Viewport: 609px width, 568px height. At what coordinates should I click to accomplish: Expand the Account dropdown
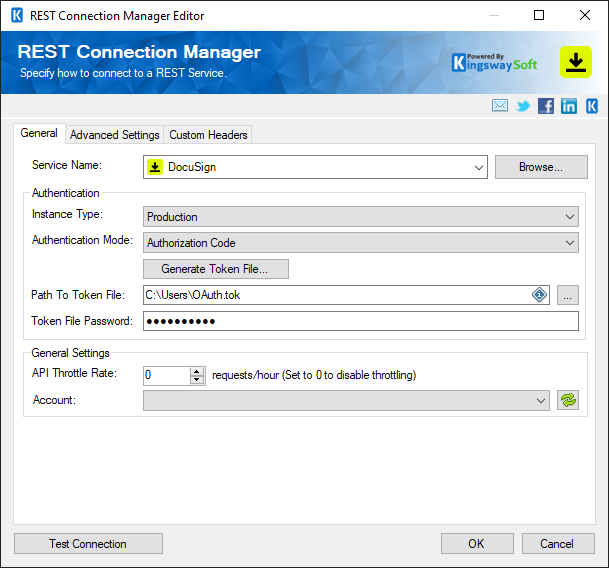pos(540,401)
